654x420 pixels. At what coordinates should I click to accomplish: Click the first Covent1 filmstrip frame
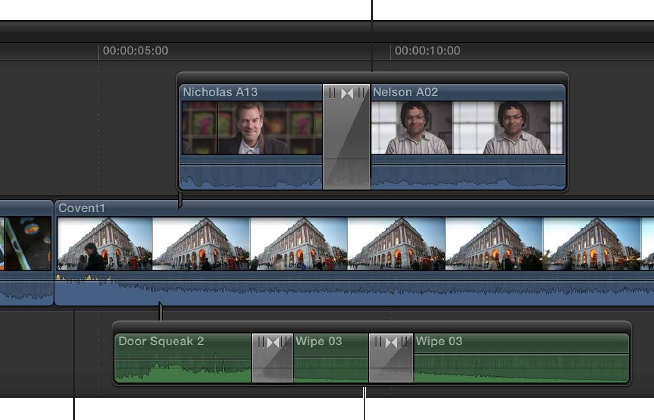(x=105, y=244)
